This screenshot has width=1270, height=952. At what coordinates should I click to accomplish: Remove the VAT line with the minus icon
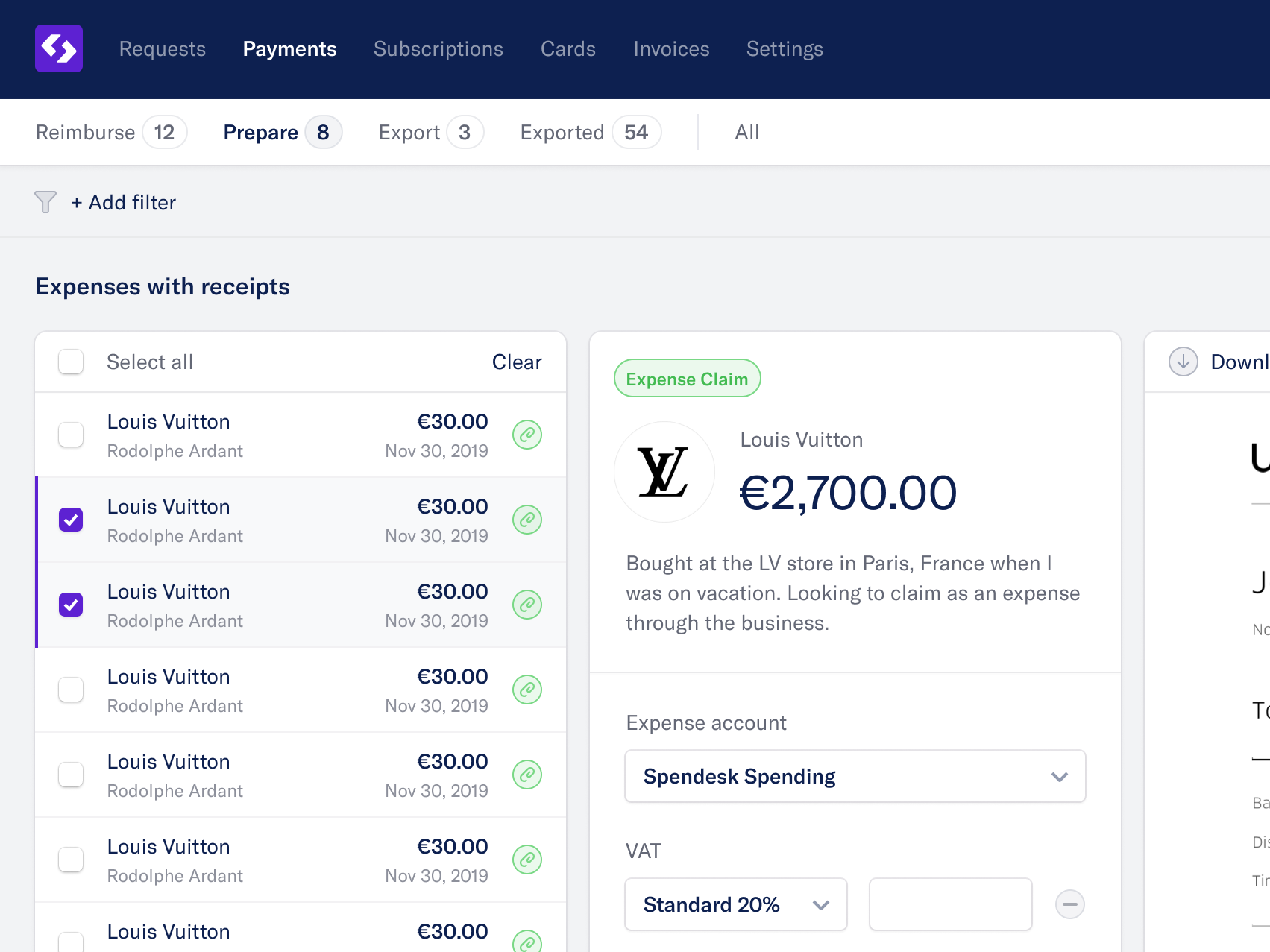(x=1070, y=904)
